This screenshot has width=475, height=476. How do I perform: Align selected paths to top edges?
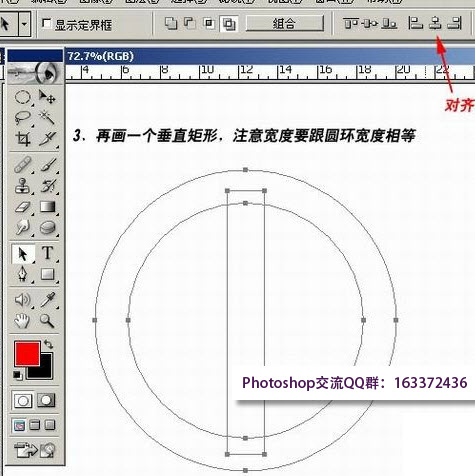click(x=350, y=24)
